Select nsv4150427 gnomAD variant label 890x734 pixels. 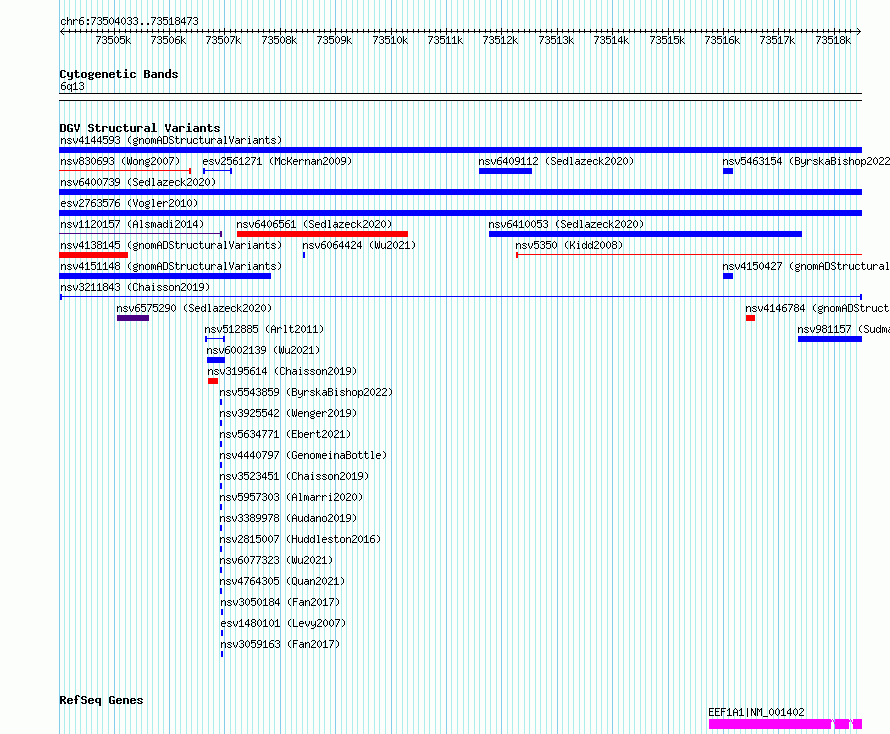806,266
